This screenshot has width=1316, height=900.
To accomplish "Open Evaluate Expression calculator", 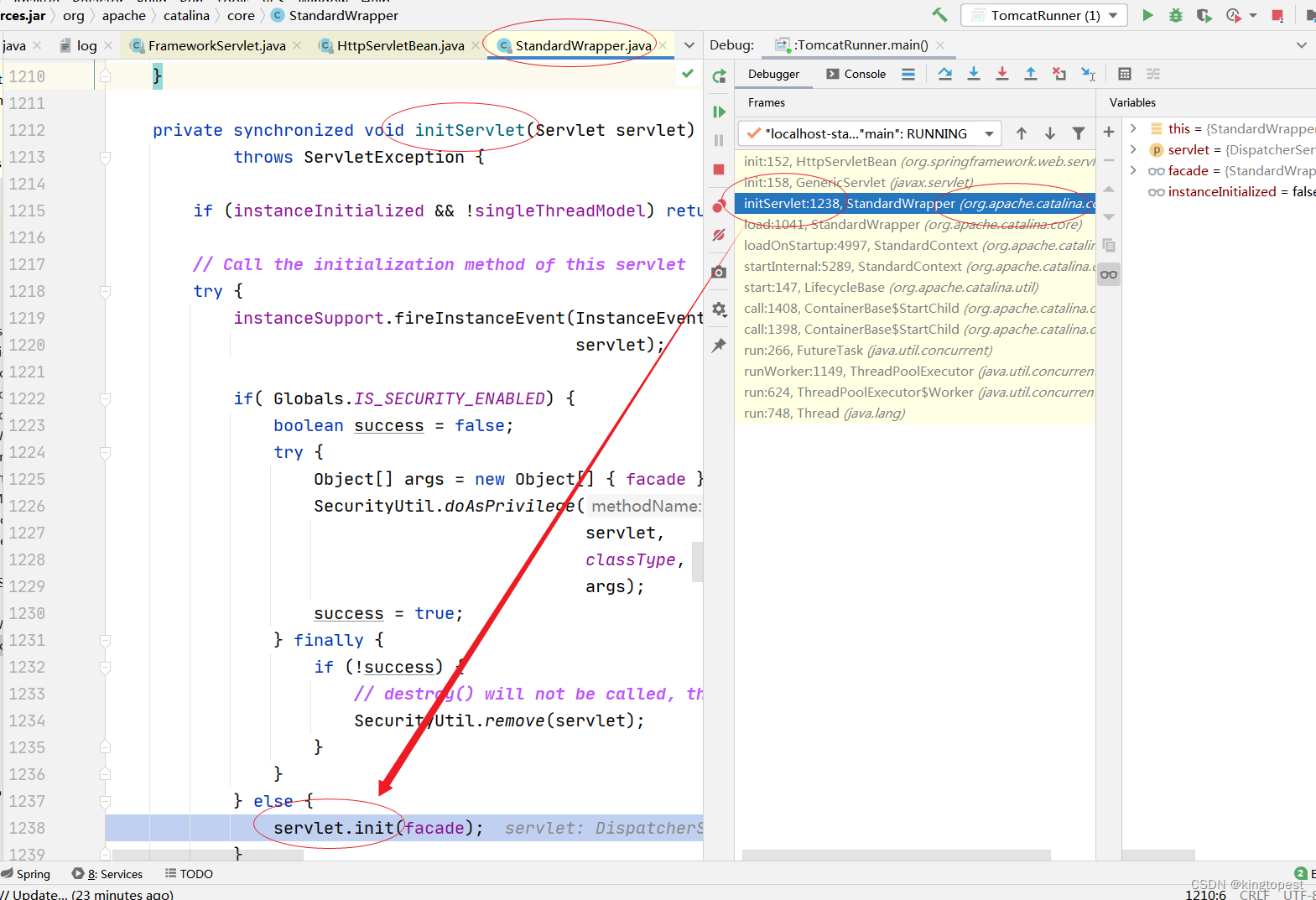I will (1125, 74).
